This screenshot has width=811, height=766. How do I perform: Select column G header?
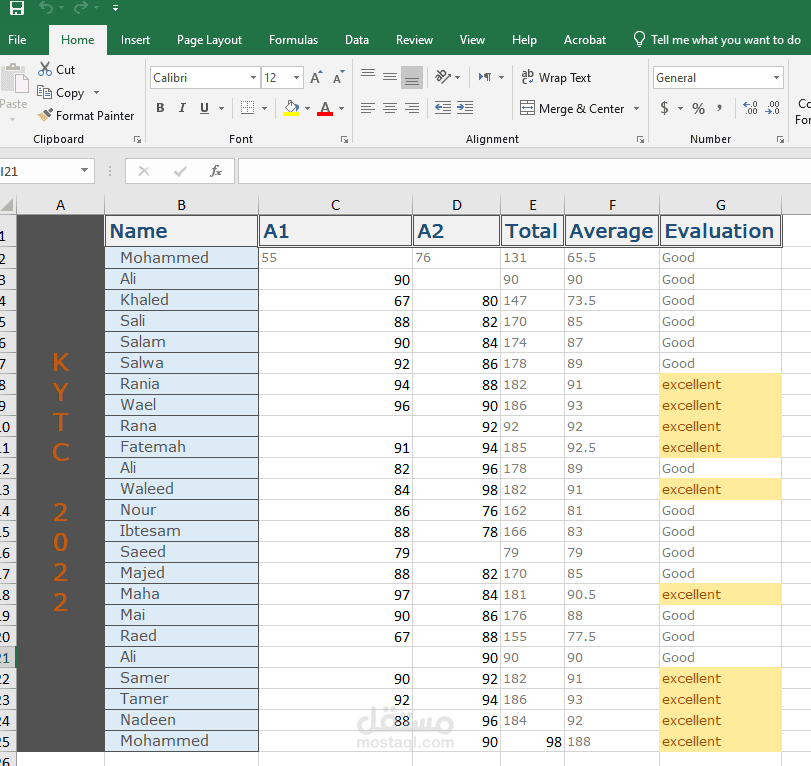[720, 205]
